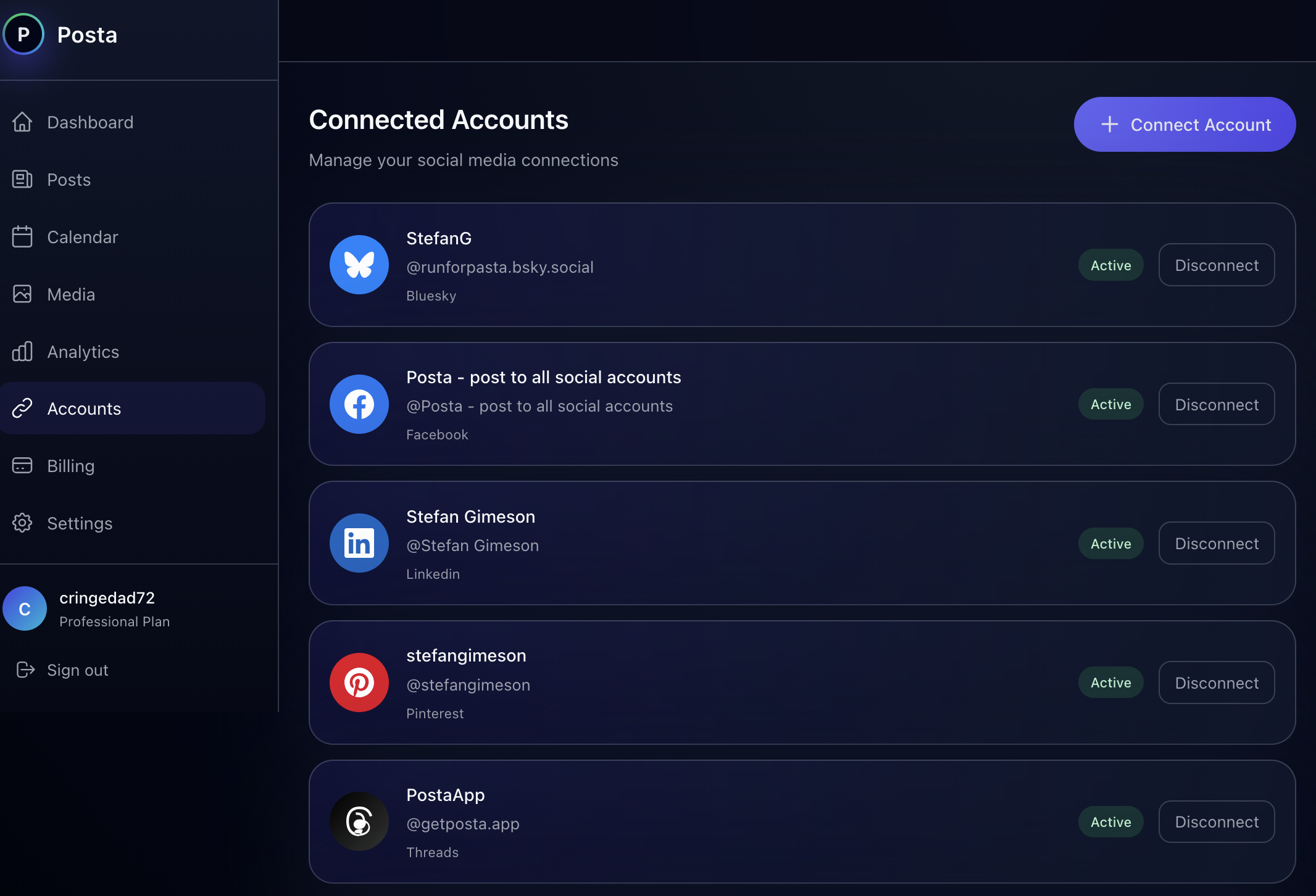Click the Sign out arrow icon
1316x896 pixels.
coord(25,670)
